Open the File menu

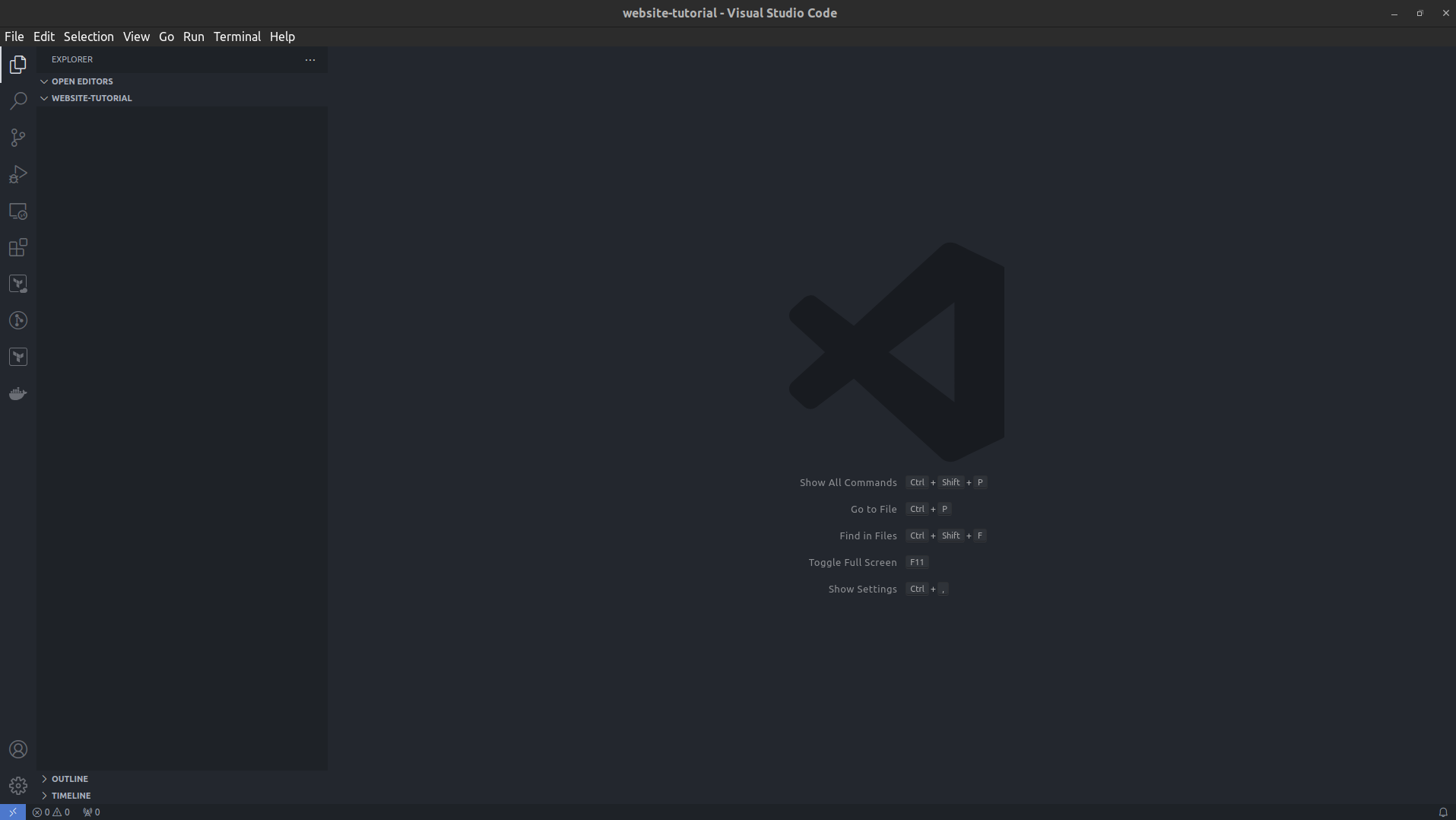point(14,37)
